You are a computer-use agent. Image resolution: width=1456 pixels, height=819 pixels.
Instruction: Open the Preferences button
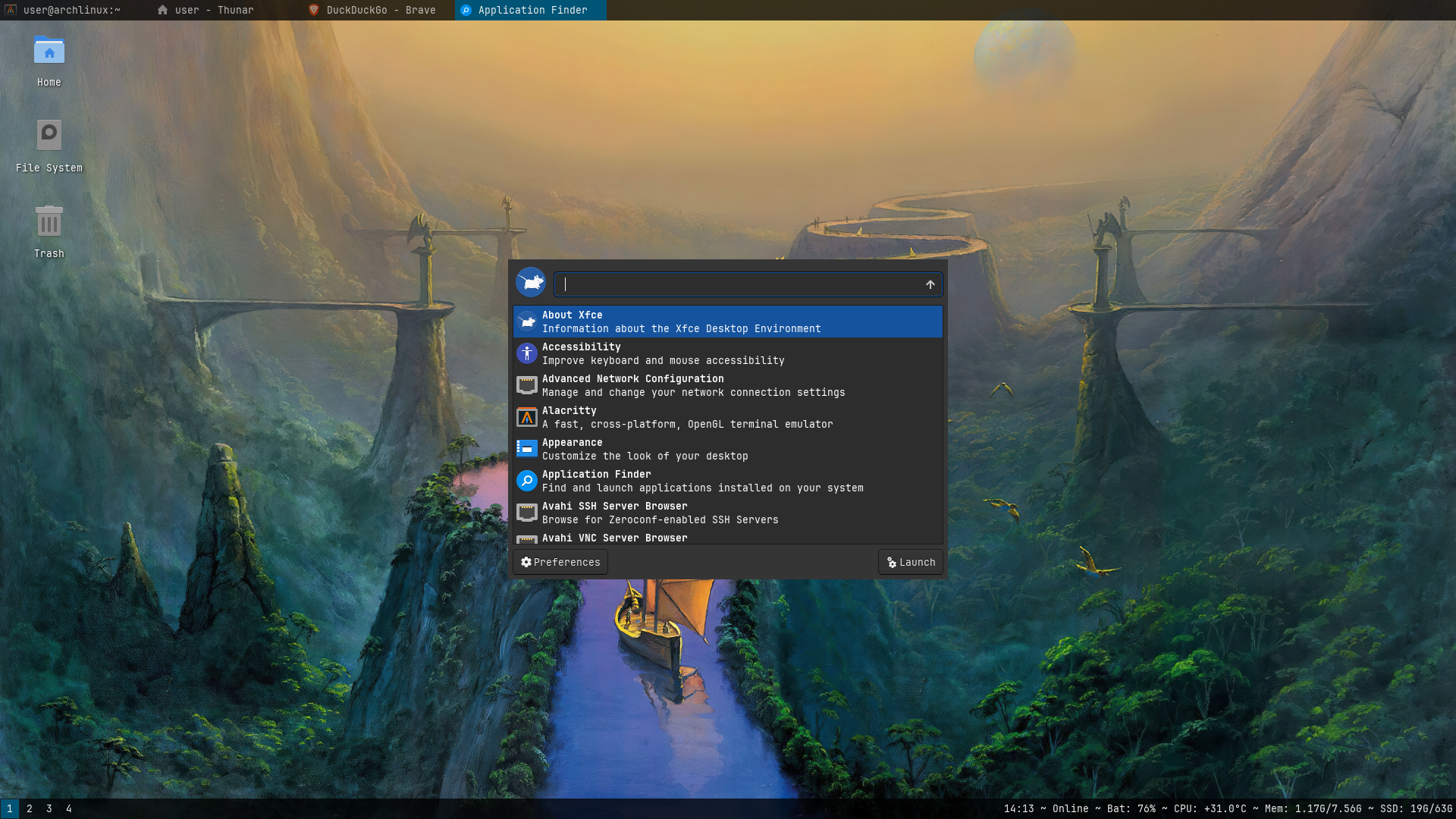pos(560,562)
